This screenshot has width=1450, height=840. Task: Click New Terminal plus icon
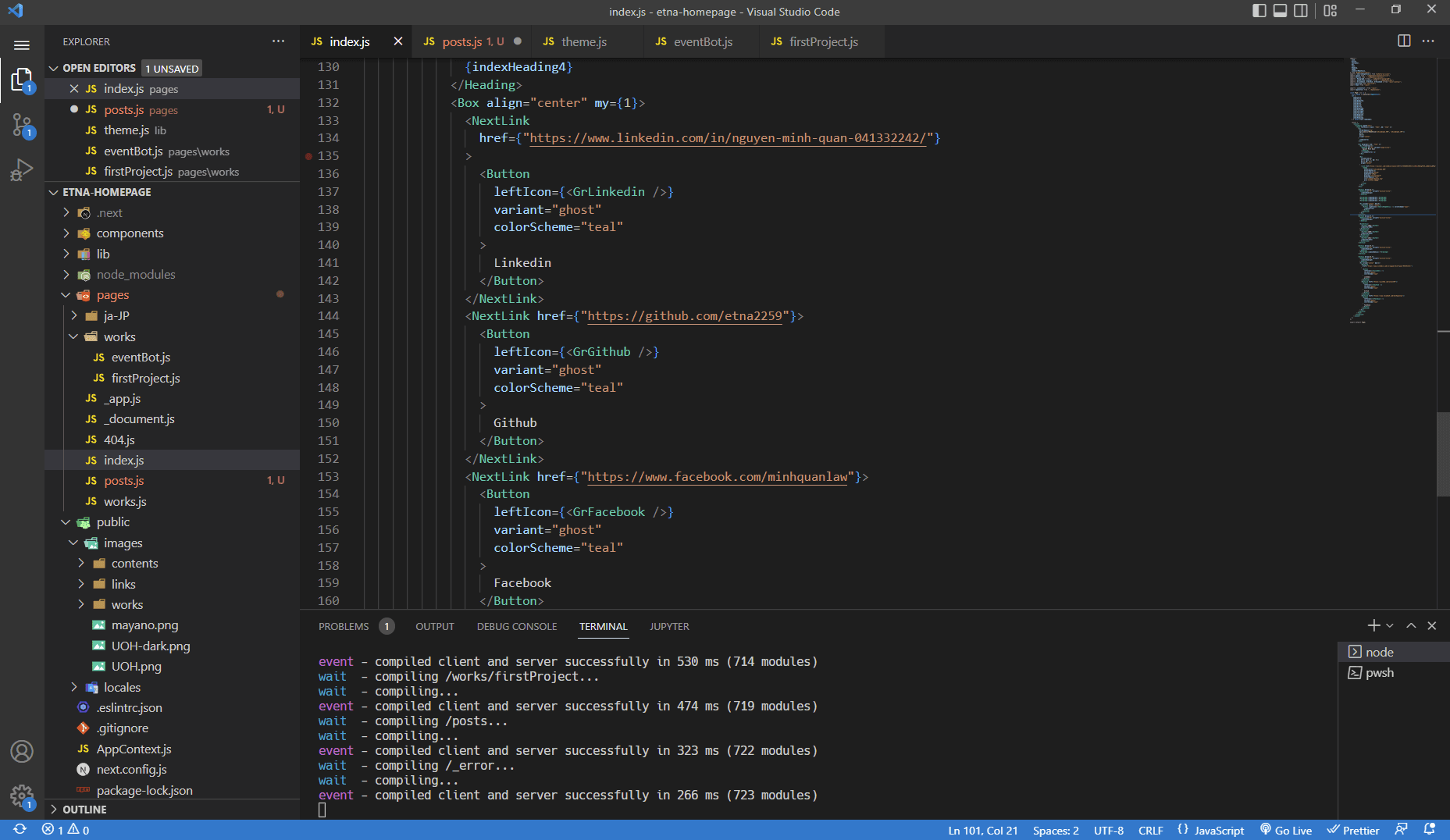1373,625
